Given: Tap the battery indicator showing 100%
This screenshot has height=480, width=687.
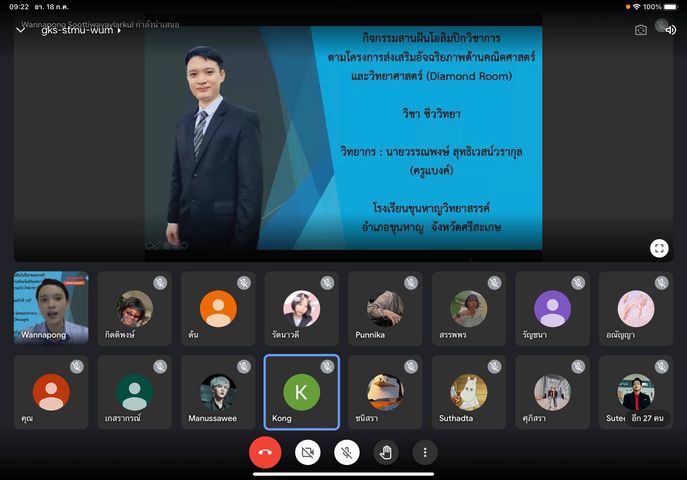Looking at the screenshot, I should coord(660,7).
